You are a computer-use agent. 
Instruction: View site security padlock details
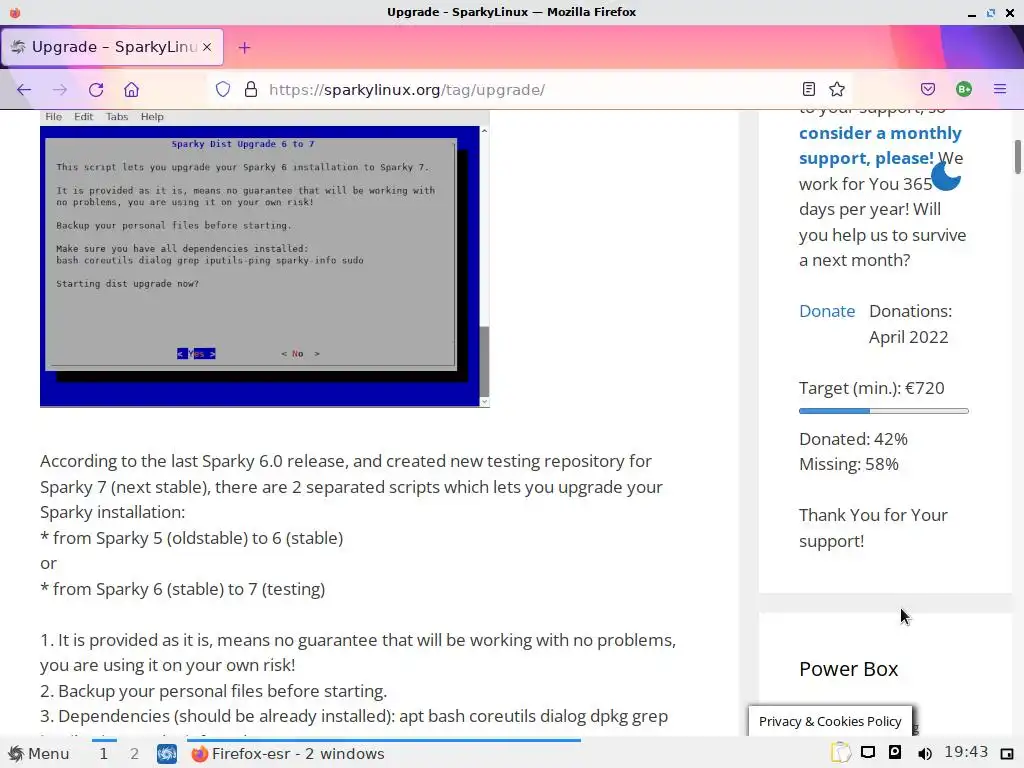point(251,89)
